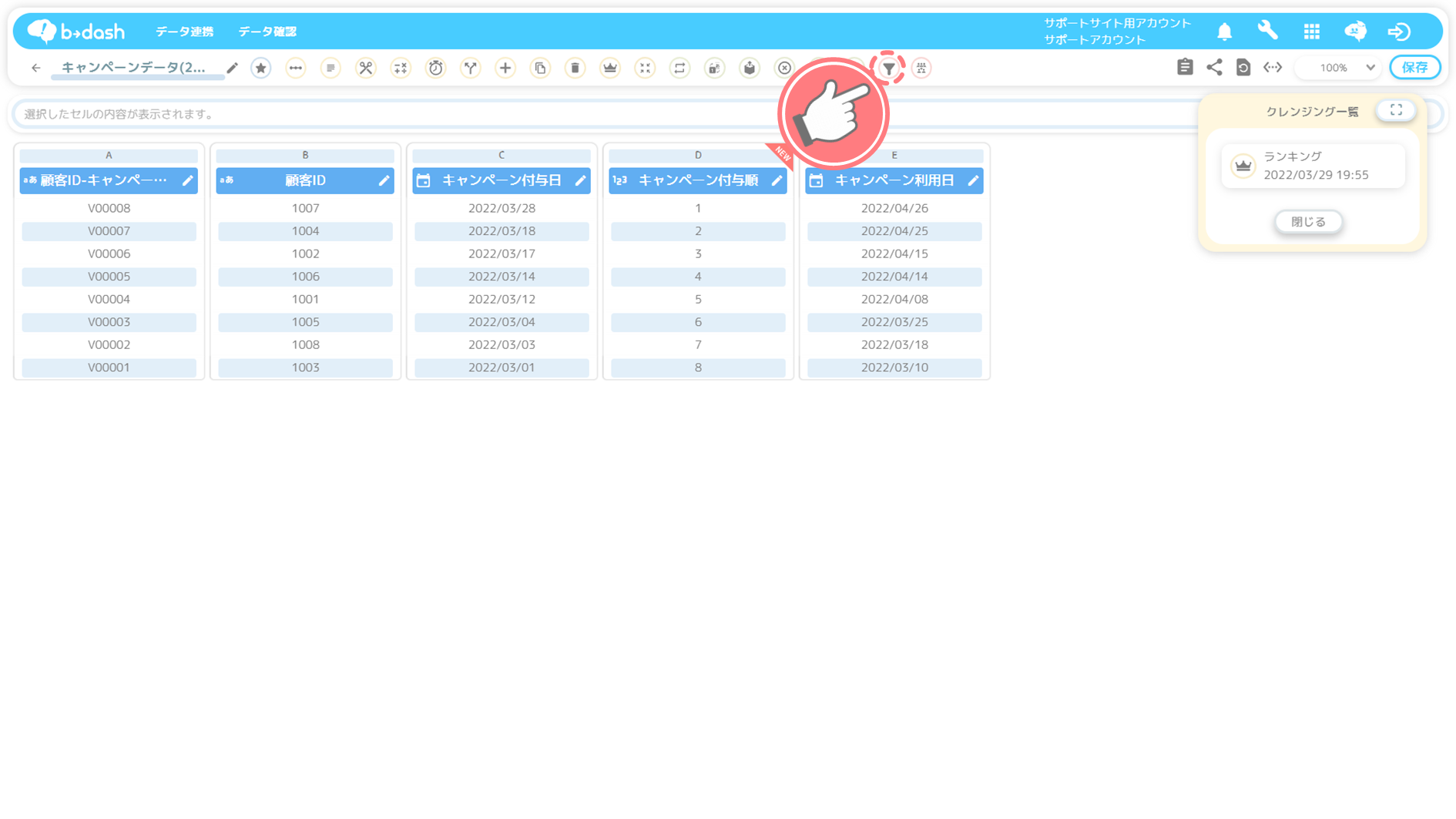Edit the 顧客ID-キャンペーン column header
This screenshot has width=1456, height=819.
188,180
